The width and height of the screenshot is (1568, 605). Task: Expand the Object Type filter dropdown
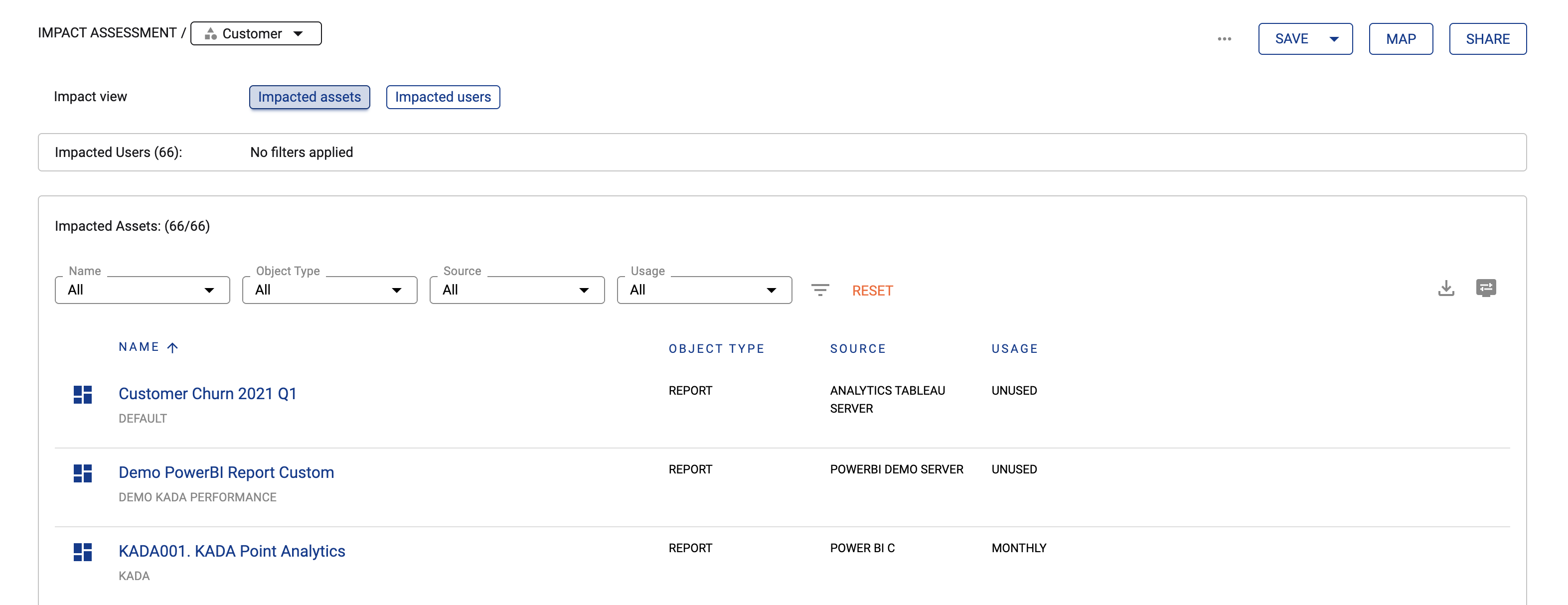coord(329,291)
